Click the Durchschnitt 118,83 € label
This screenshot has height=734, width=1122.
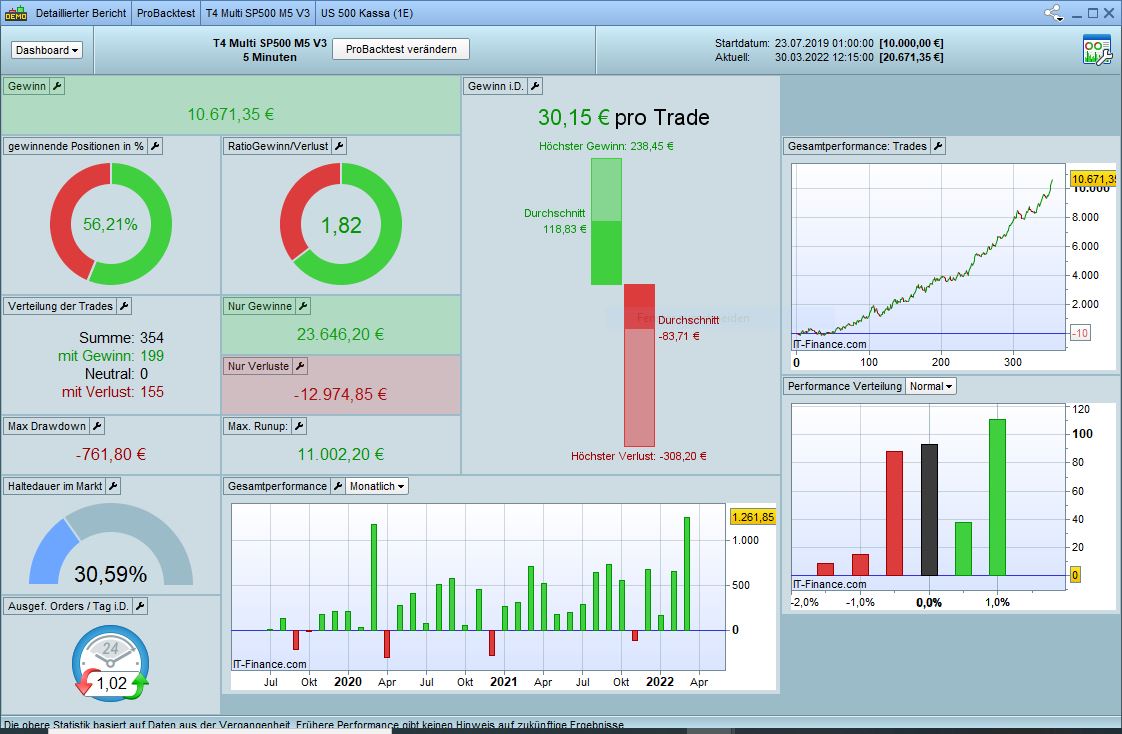click(555, 221)
